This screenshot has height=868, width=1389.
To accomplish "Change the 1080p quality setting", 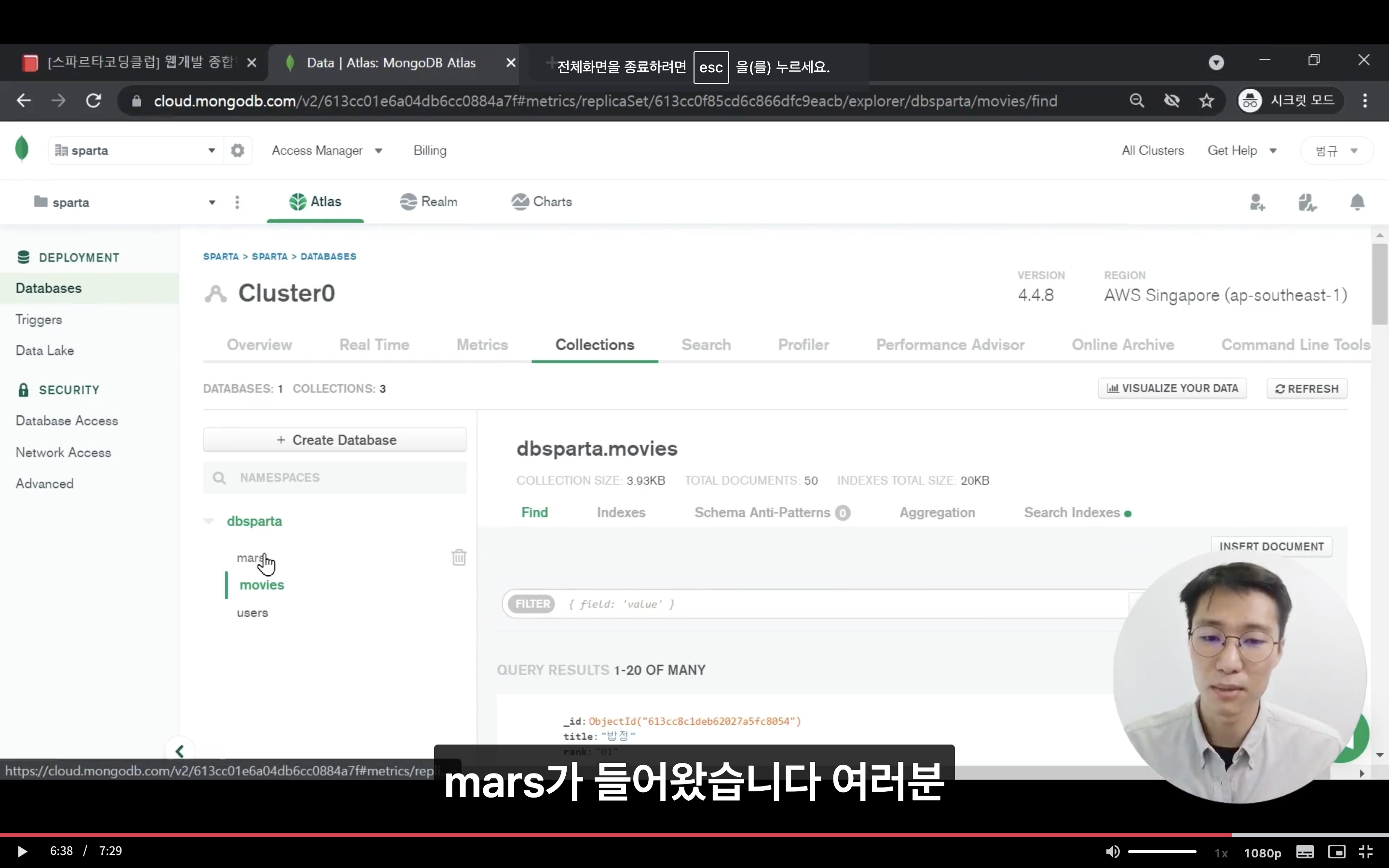I will (x=1262, y=853).
